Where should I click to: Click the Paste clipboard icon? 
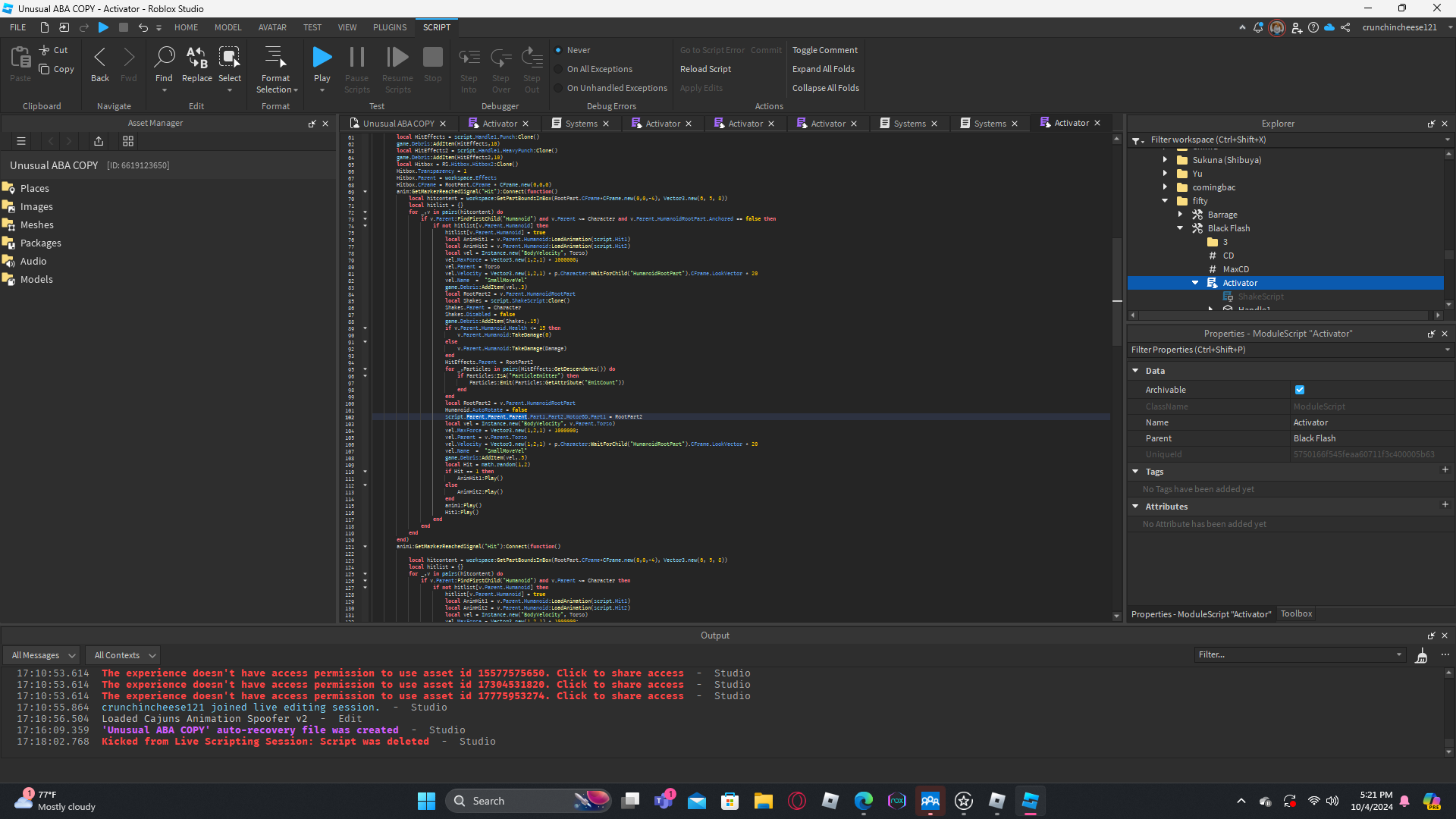click(20, 58)
